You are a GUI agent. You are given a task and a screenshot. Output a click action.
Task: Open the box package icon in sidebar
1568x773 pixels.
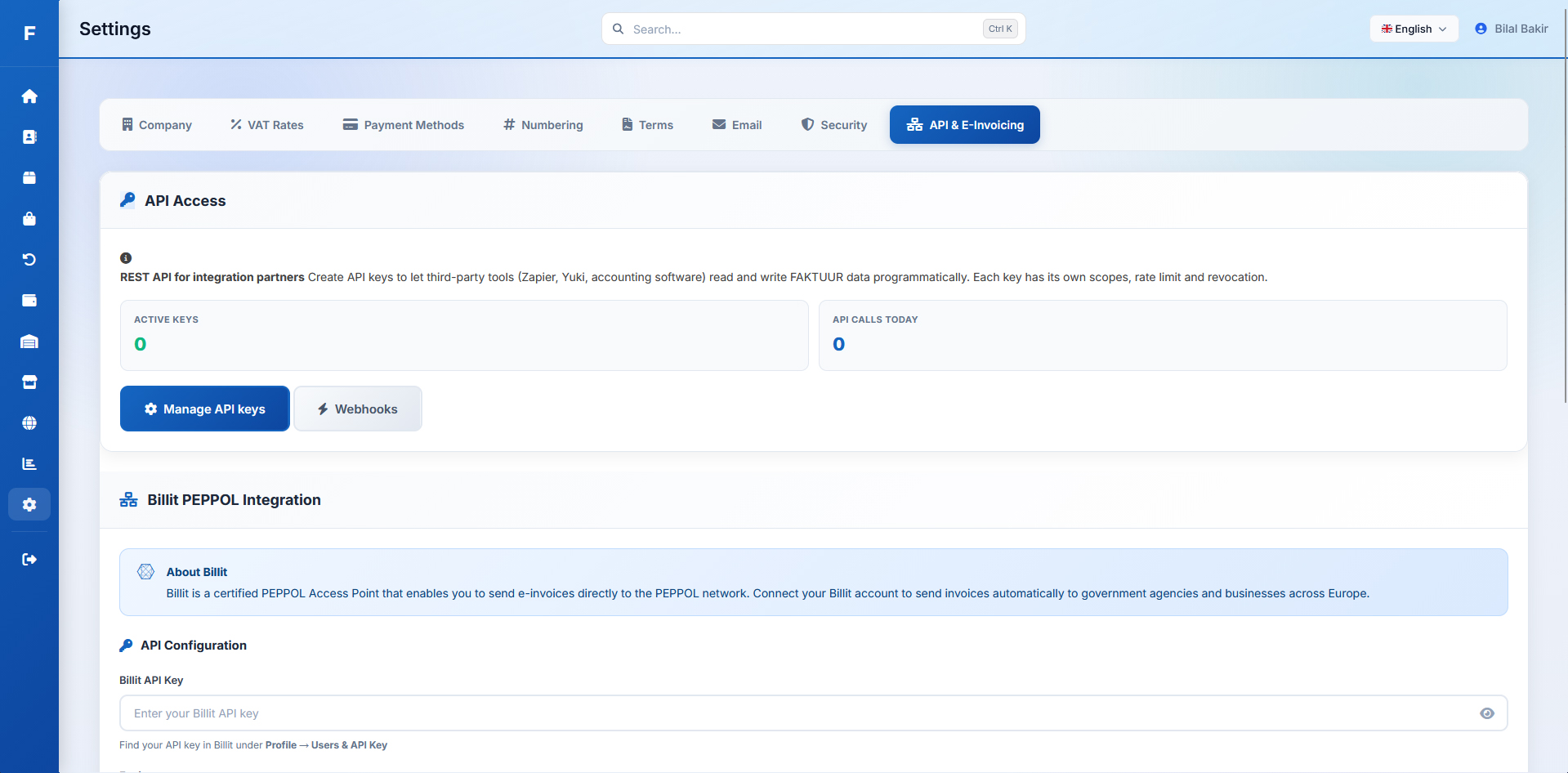[29, 178]
